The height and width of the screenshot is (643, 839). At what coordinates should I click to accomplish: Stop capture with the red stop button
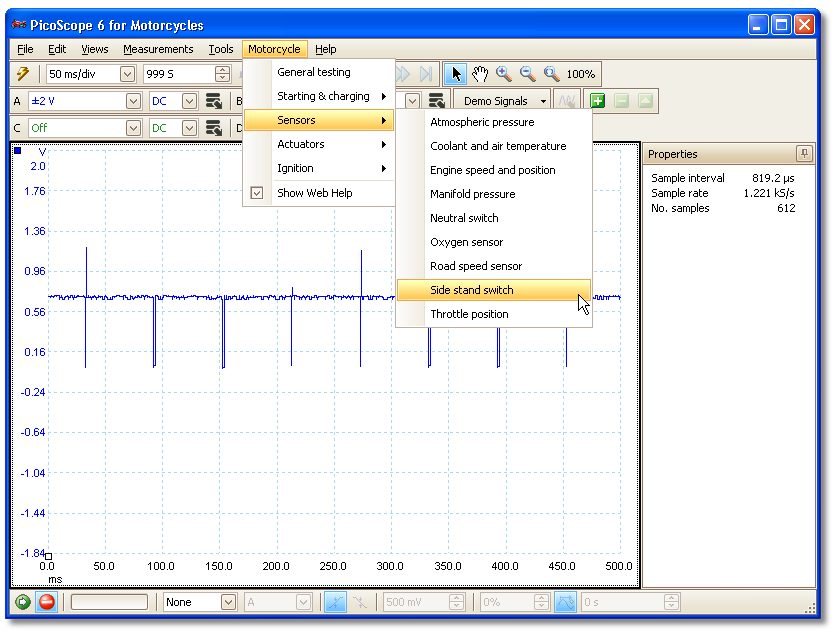coord(47,603)
